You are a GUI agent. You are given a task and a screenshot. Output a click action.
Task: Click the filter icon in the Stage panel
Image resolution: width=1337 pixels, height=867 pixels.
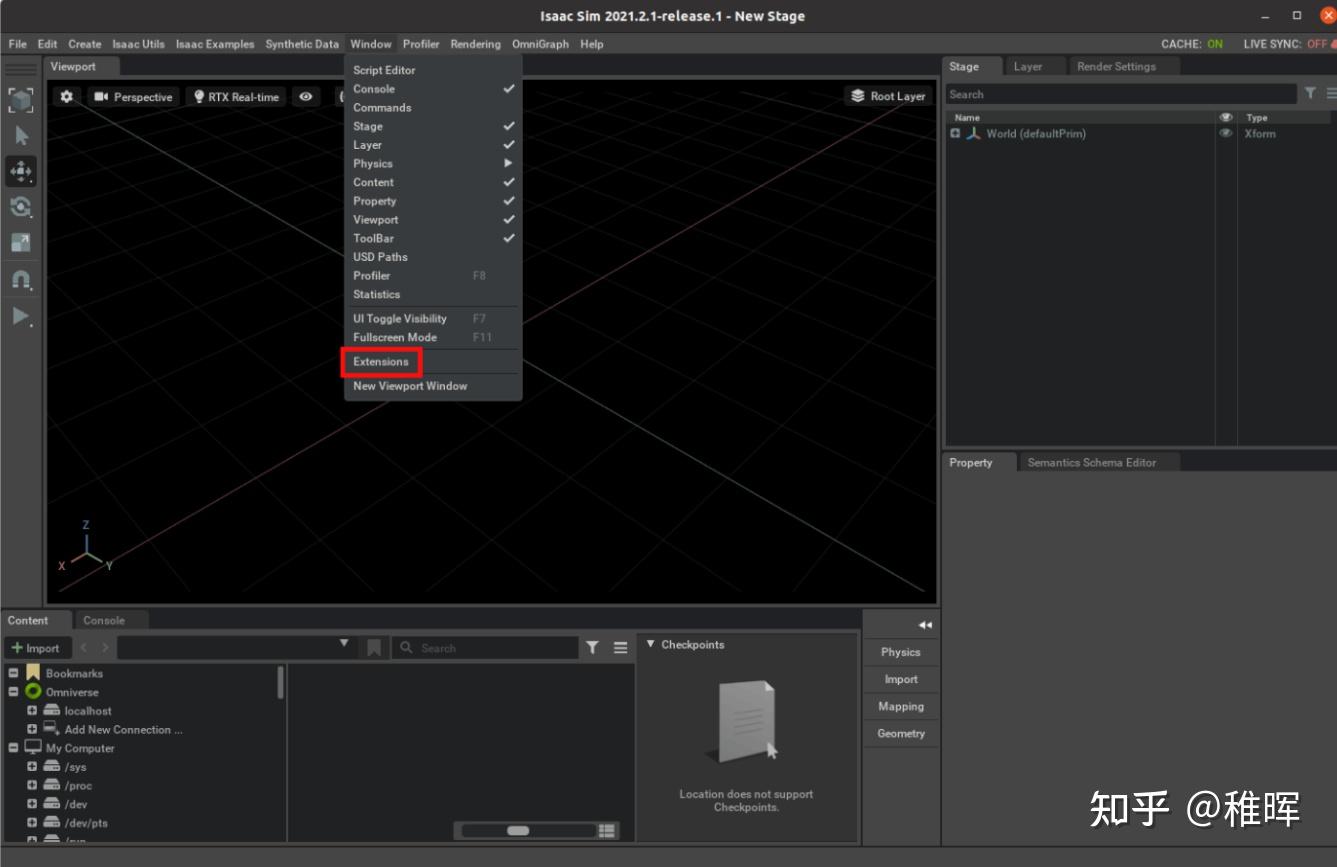click(1310, 93)
